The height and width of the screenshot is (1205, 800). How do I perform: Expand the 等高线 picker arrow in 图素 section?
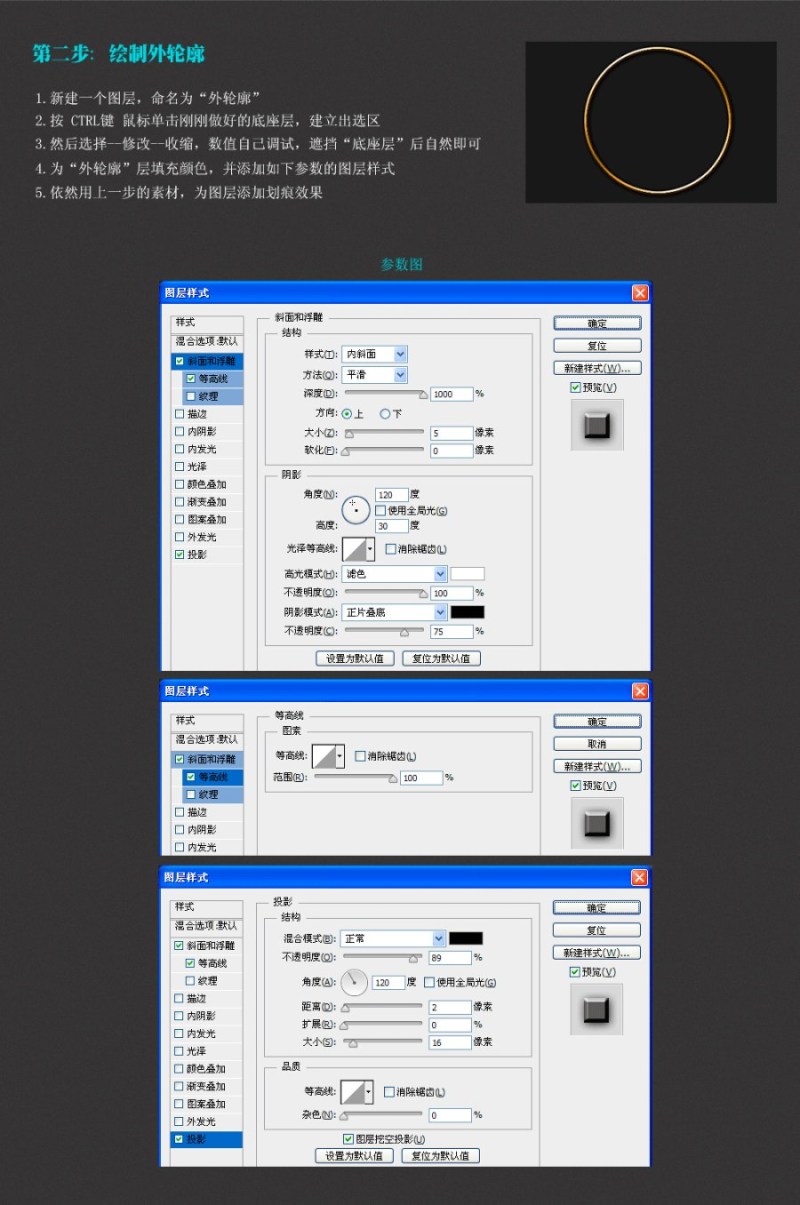[x=340, y=756]
